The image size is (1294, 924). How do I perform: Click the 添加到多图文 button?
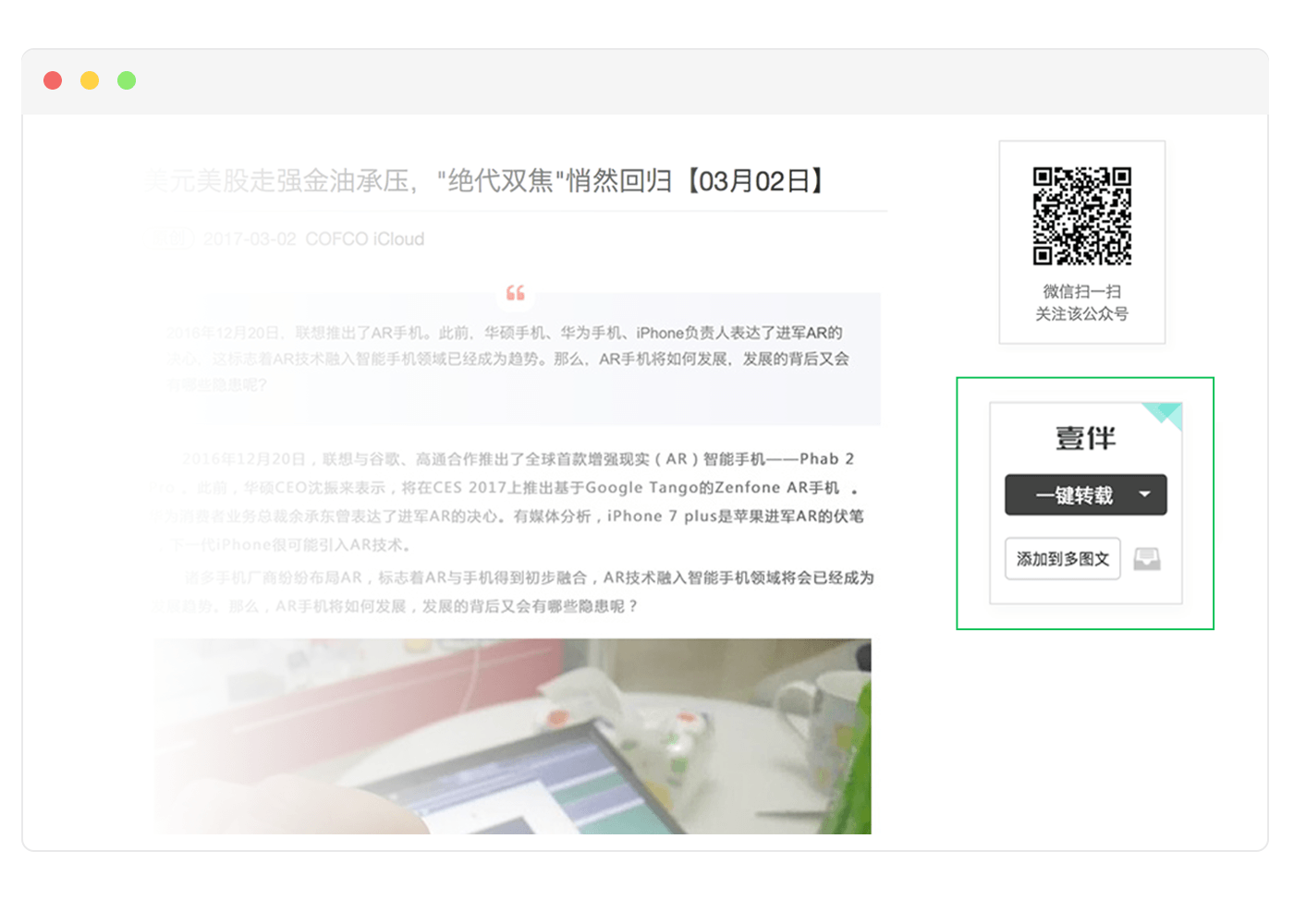point(1062,558)
